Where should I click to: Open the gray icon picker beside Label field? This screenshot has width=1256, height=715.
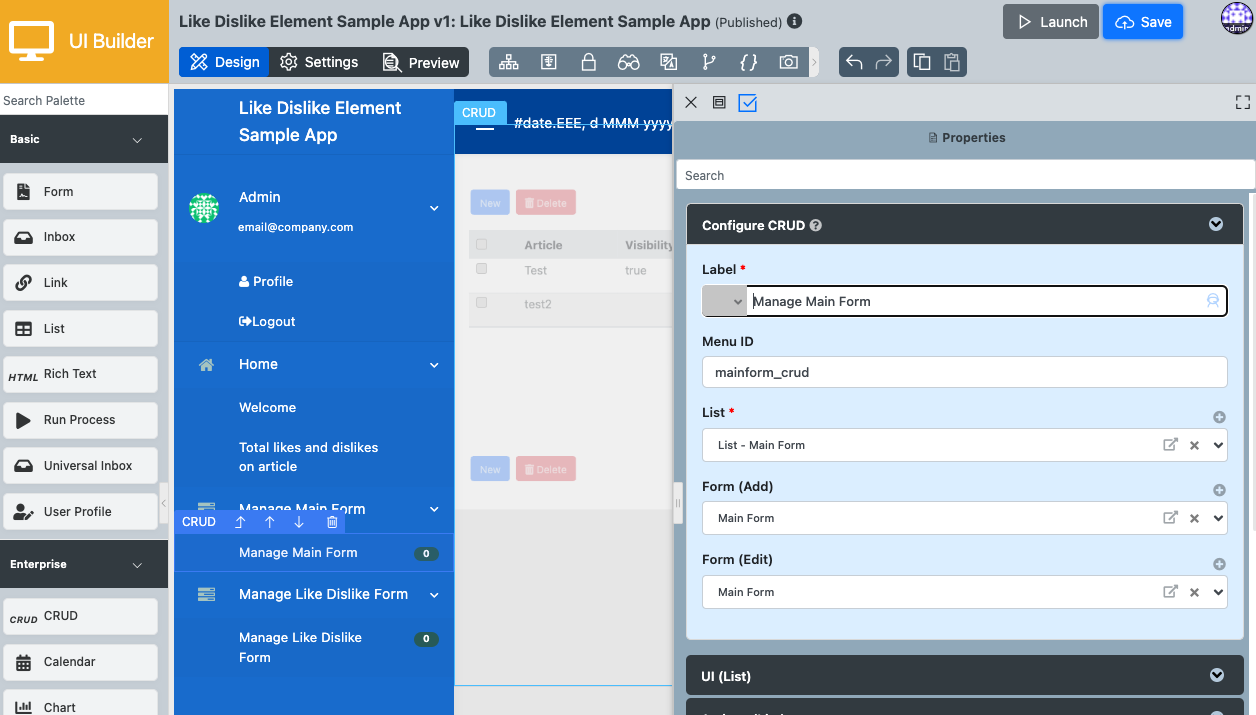725,301
